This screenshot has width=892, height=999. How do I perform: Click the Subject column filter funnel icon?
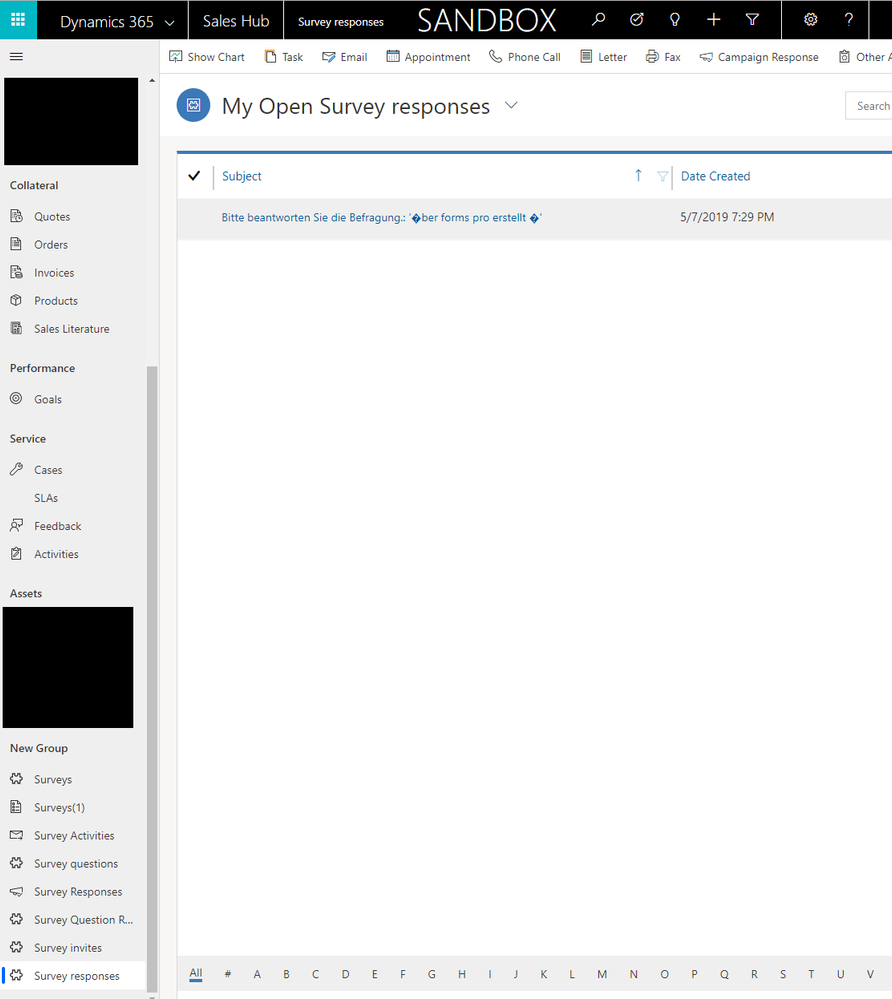pyautogui.click(x=663, y=176)
